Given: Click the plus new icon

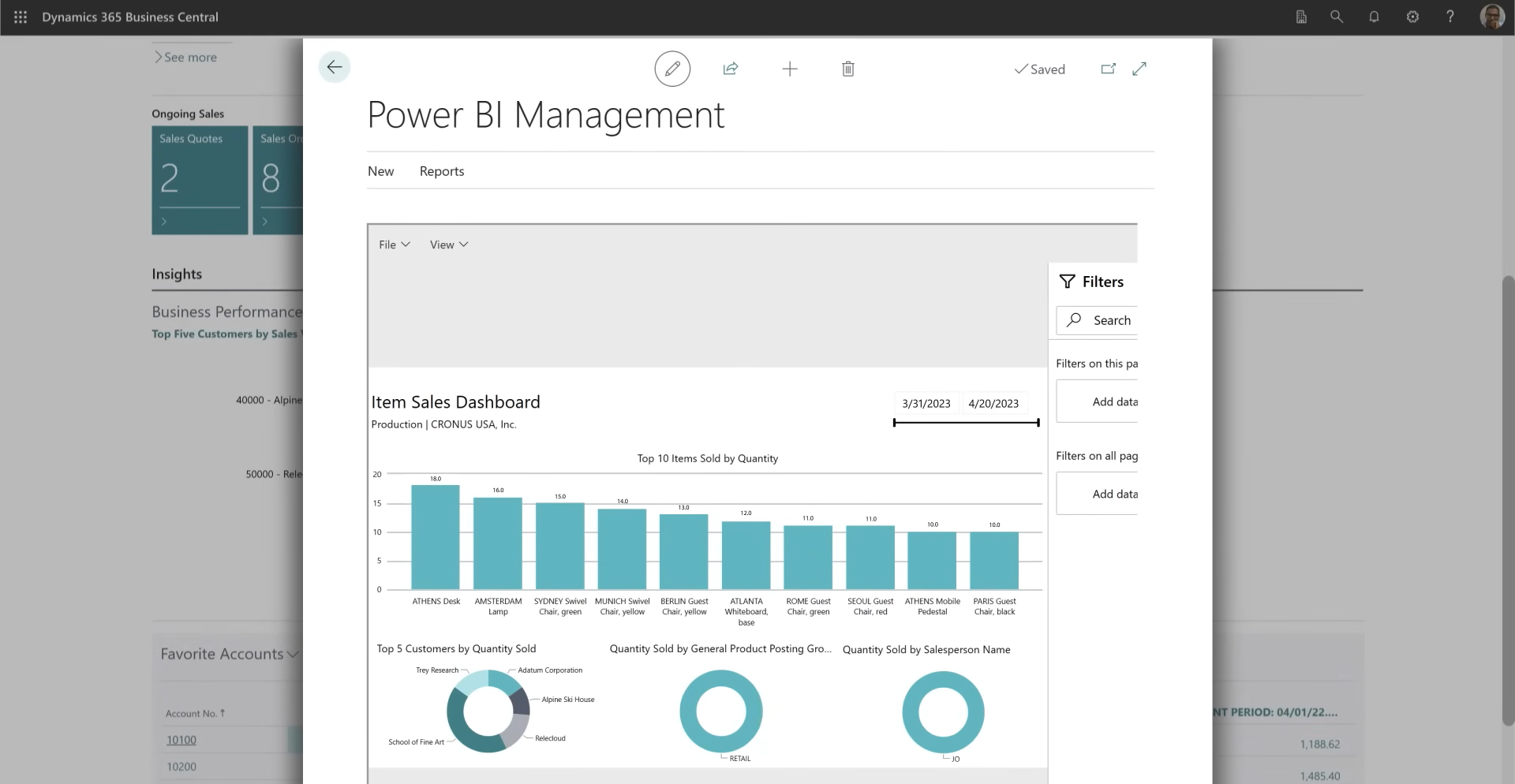Looking at the screenshot, I should click(790, 69).
